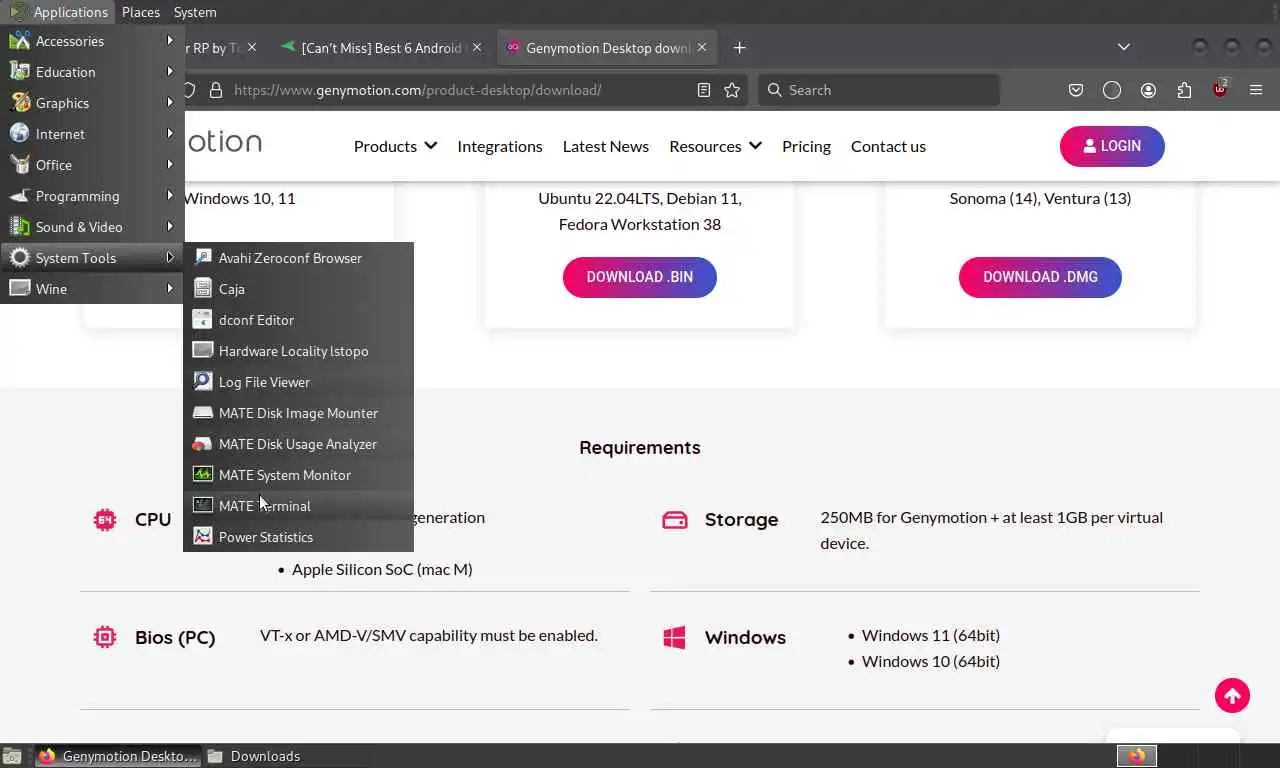Close the Genymotion Desktop download tab
This screenshot has height=768, width=1280.
(702, 47)
